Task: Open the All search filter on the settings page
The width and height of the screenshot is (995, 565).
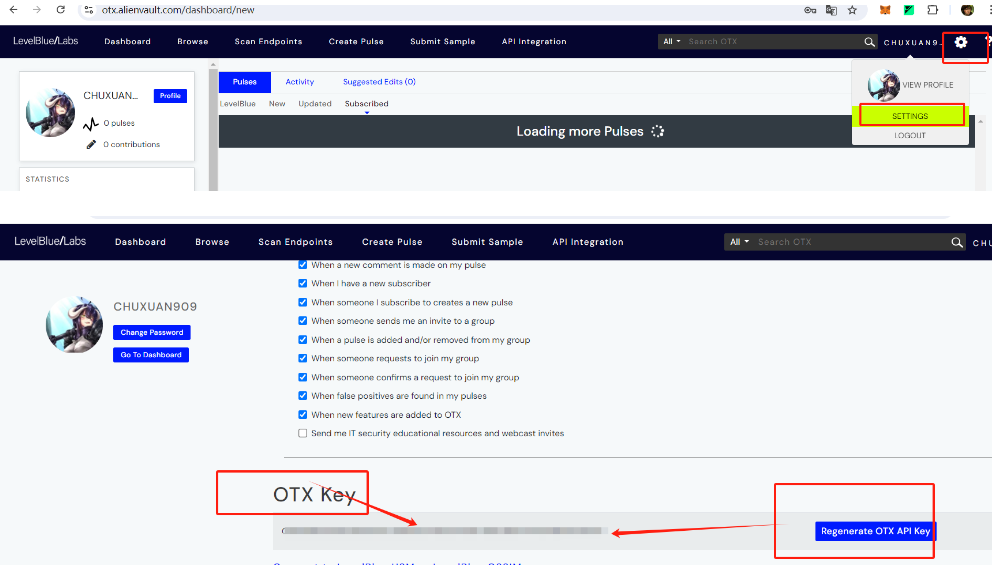Action: pyautogui.click(x=739, y=242)
